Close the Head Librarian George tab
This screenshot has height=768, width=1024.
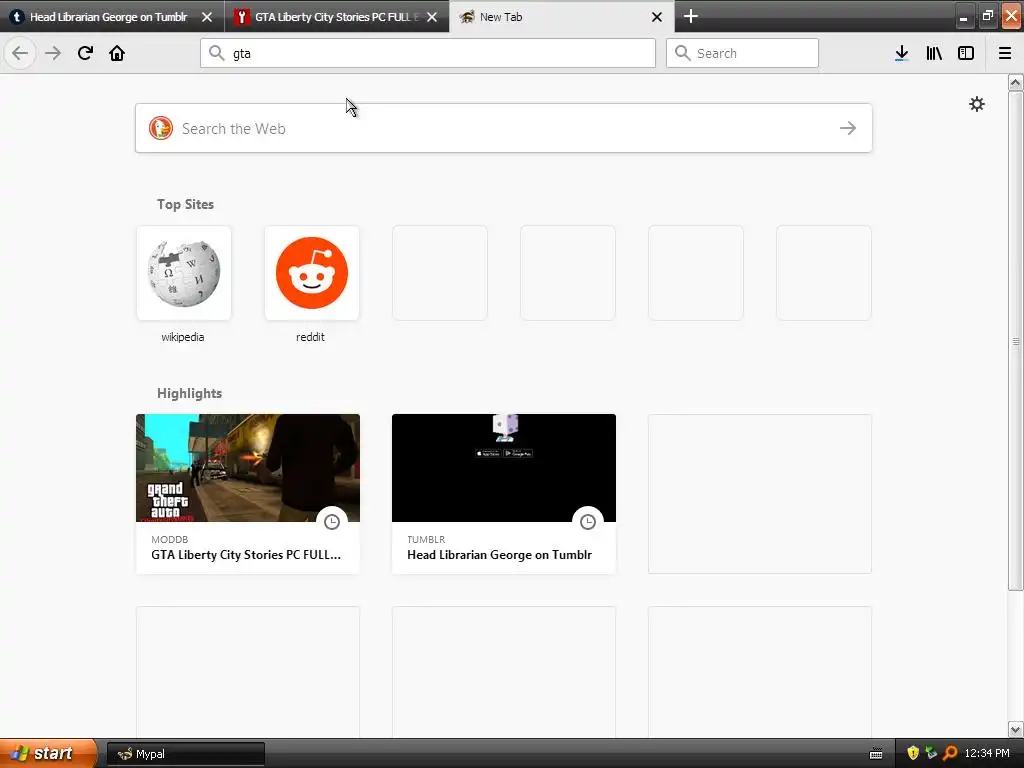207,17
